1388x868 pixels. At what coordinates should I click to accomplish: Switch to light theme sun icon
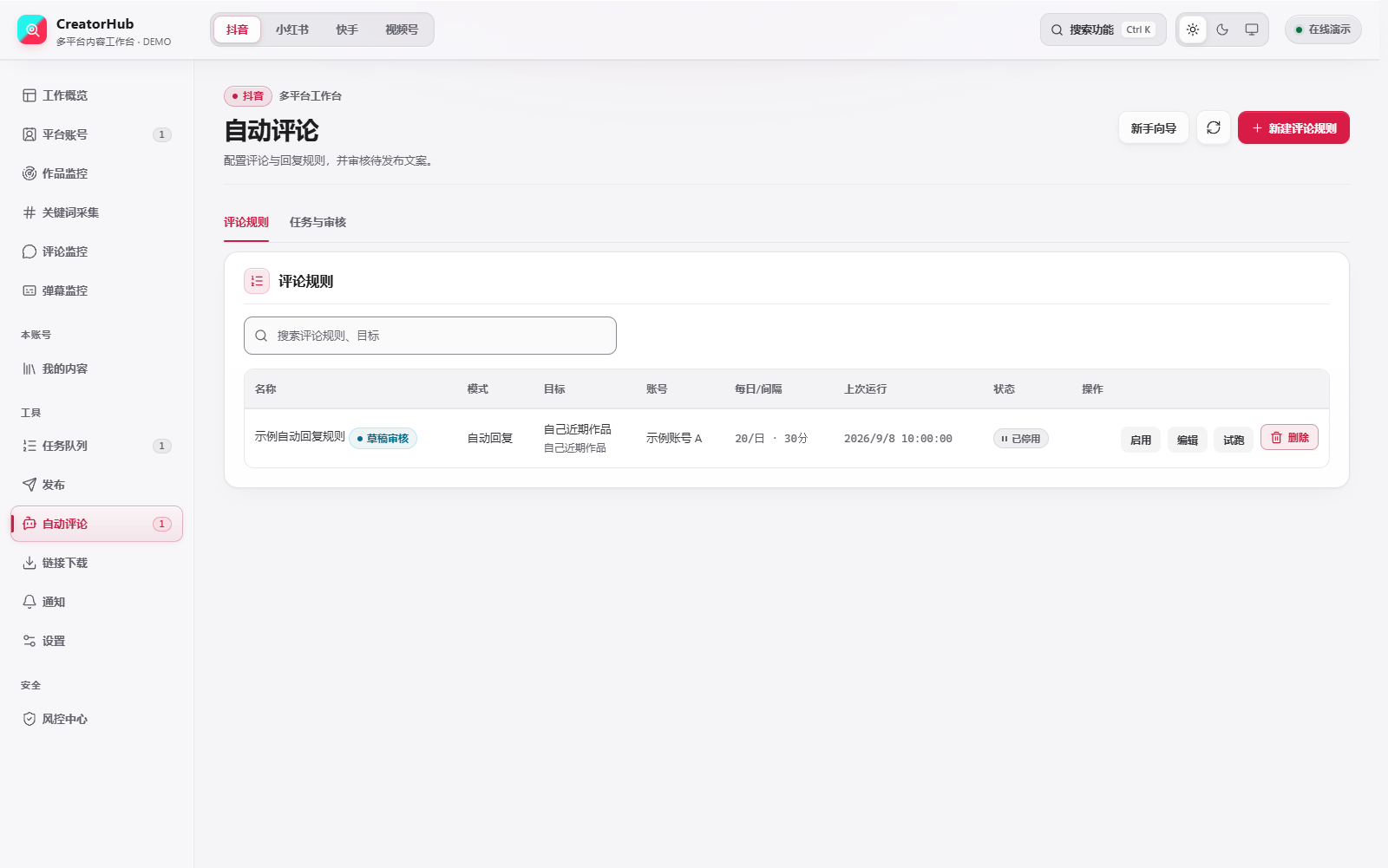pos(1193,29)
